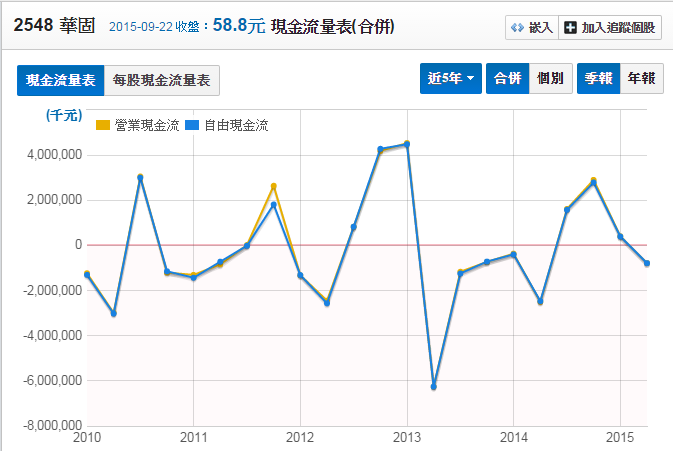Click the 營業現金流 legend label
The height and width of the screenshot is (451, 673).
pyautogui.click(x=147, y=125)
